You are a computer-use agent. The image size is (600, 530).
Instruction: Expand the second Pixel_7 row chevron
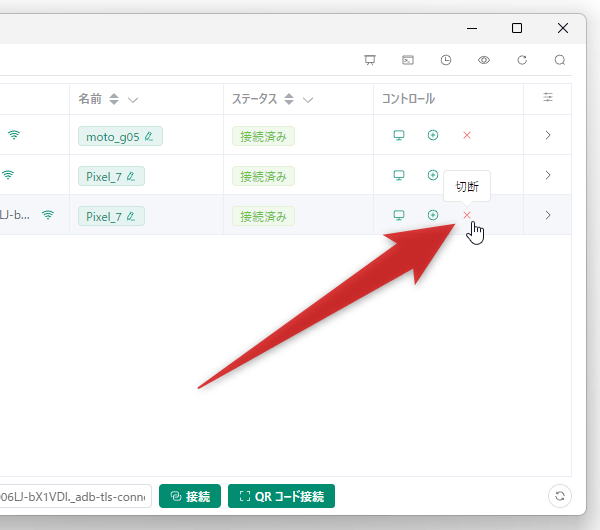pos(548,175)
